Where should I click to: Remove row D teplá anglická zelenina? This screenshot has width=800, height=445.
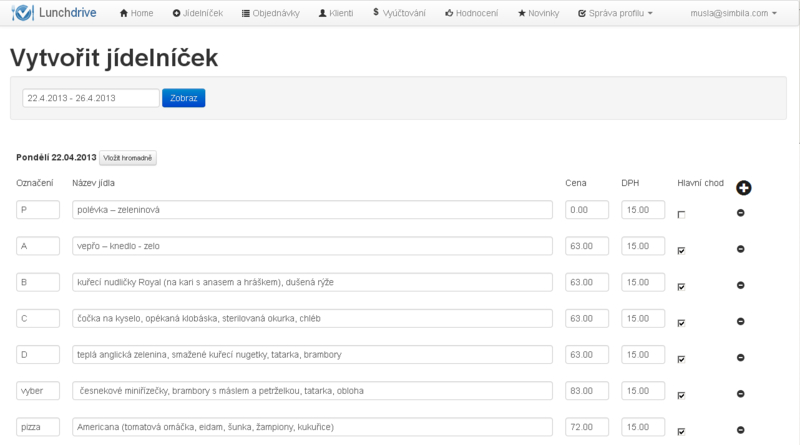point(741,357)
